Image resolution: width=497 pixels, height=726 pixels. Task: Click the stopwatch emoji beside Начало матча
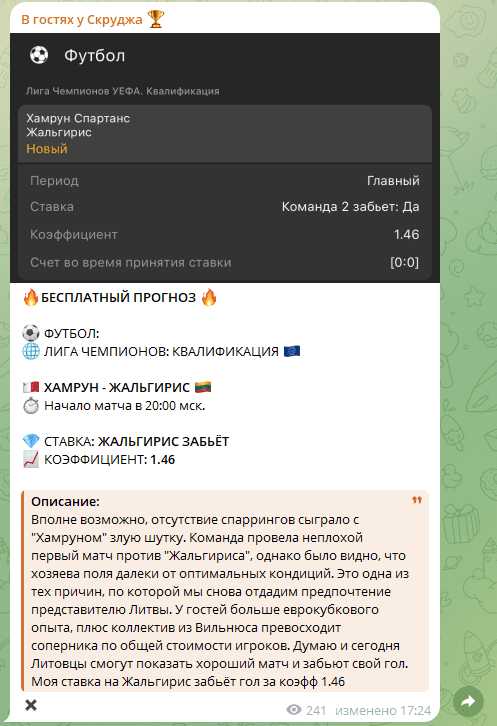[31, 406]
